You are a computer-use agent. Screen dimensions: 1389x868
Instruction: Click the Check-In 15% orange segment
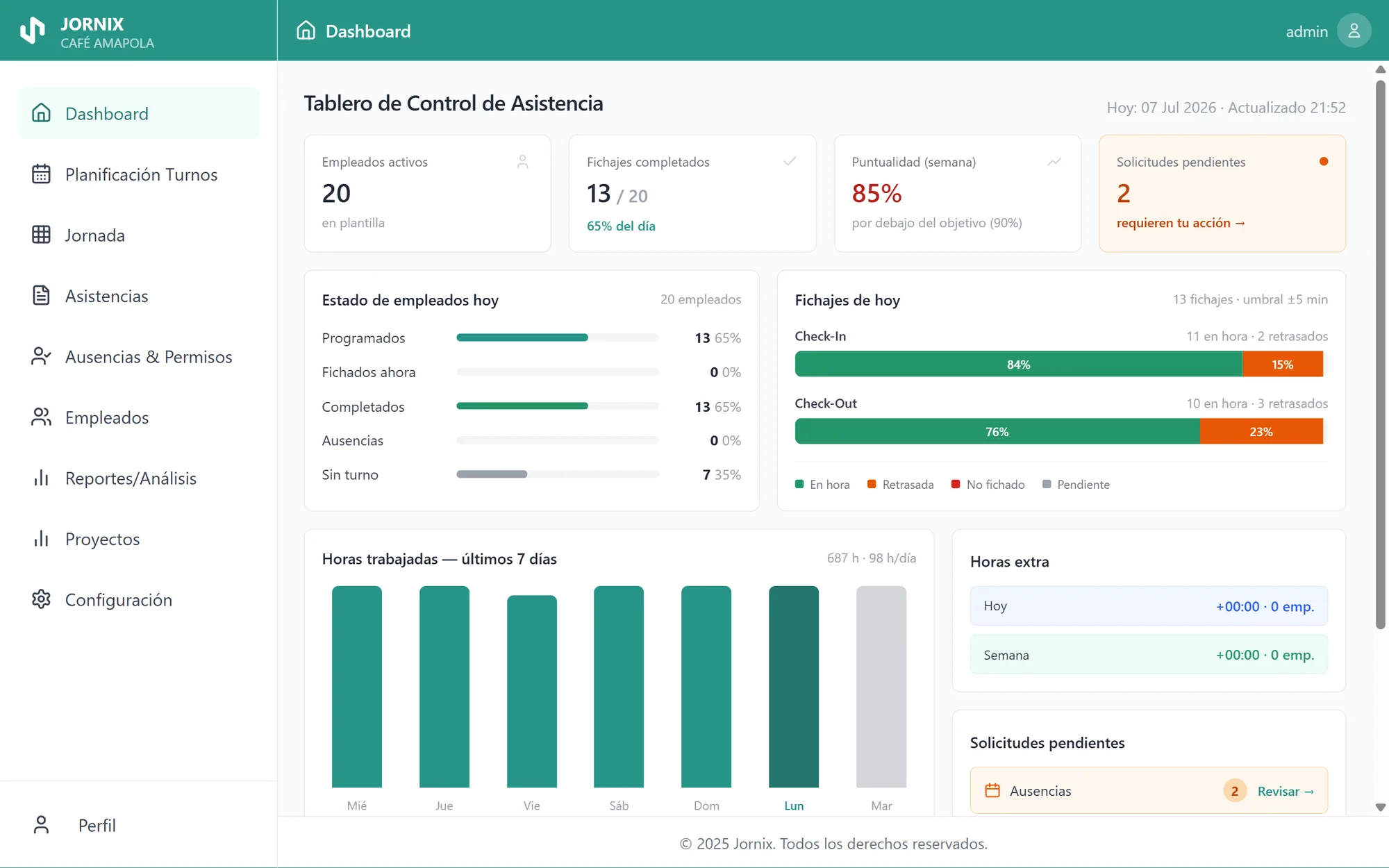tap(1282, 364)
